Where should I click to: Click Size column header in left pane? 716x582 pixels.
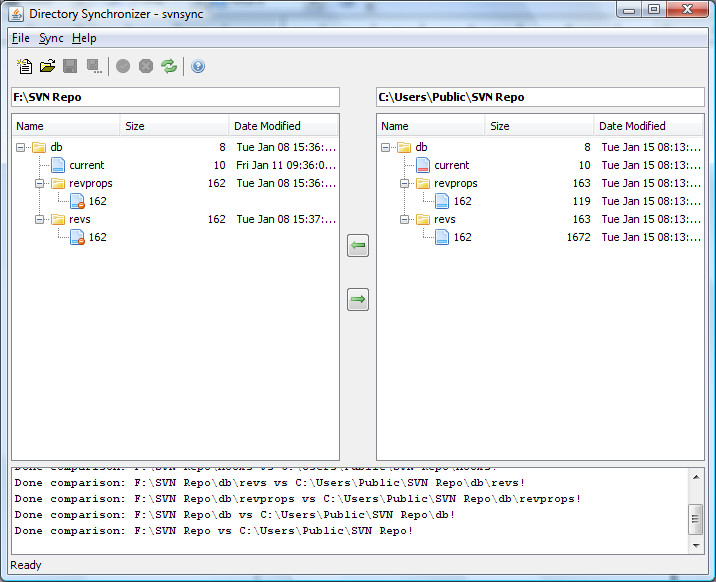(x=174, y=126)
